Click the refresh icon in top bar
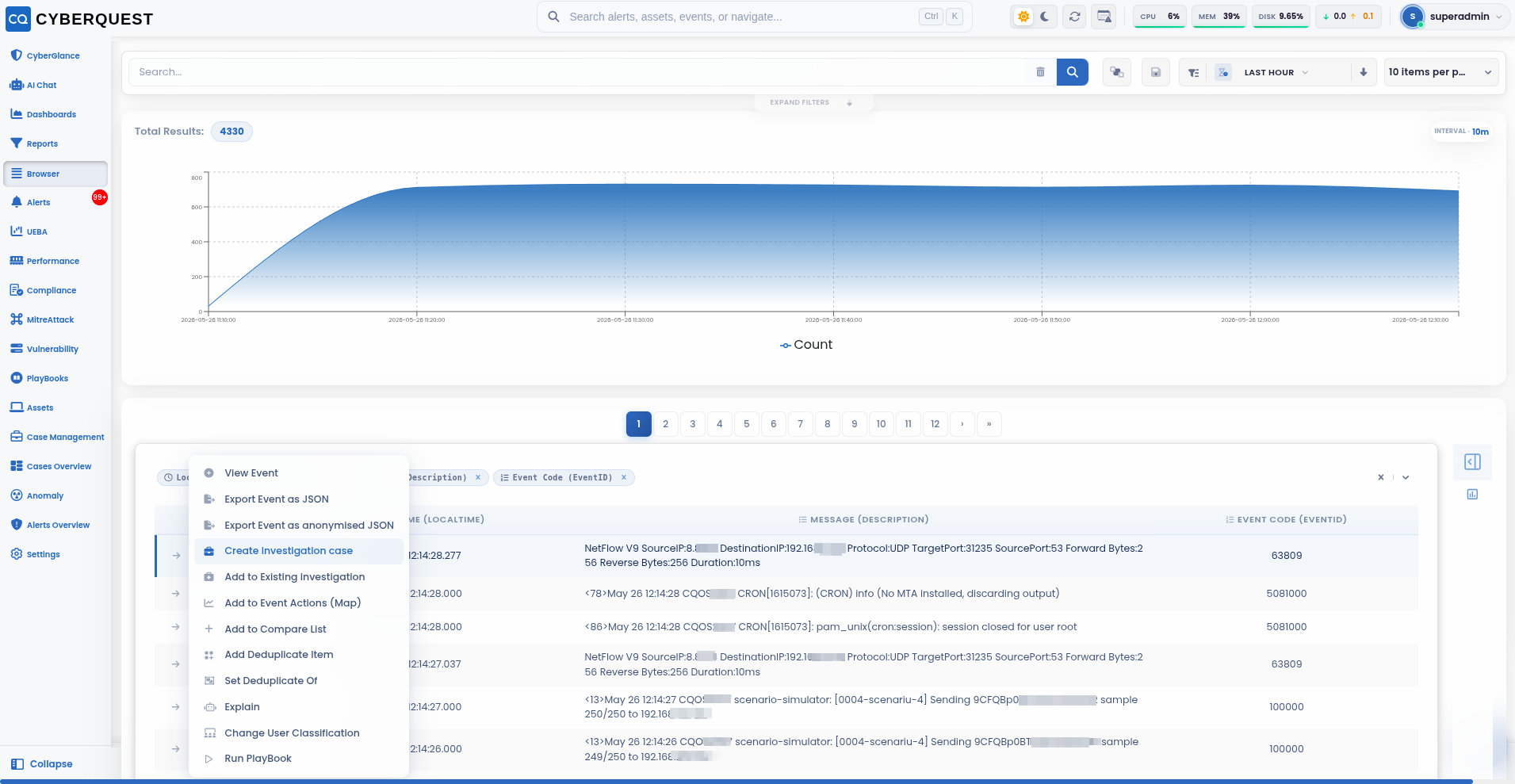 [x=1074, y=17]
